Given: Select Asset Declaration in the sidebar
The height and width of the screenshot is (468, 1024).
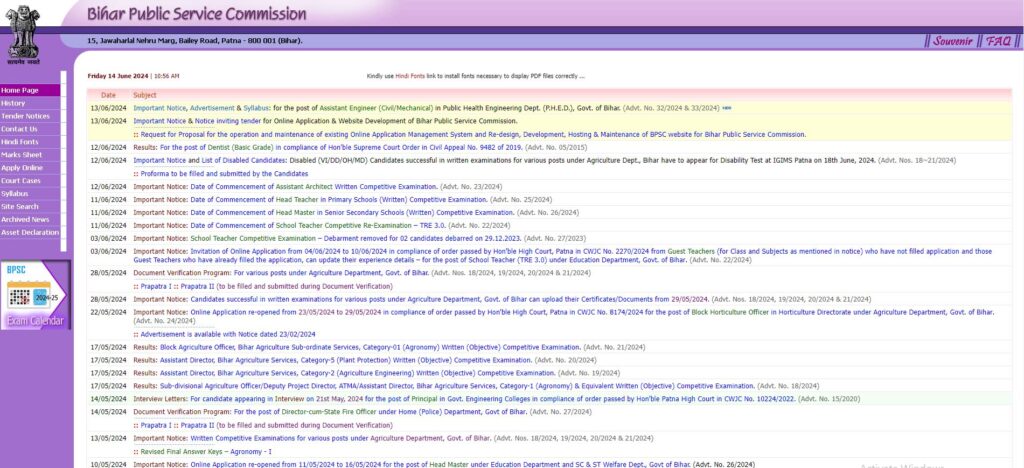Looking at the screenshot, I should pos(30,232).
